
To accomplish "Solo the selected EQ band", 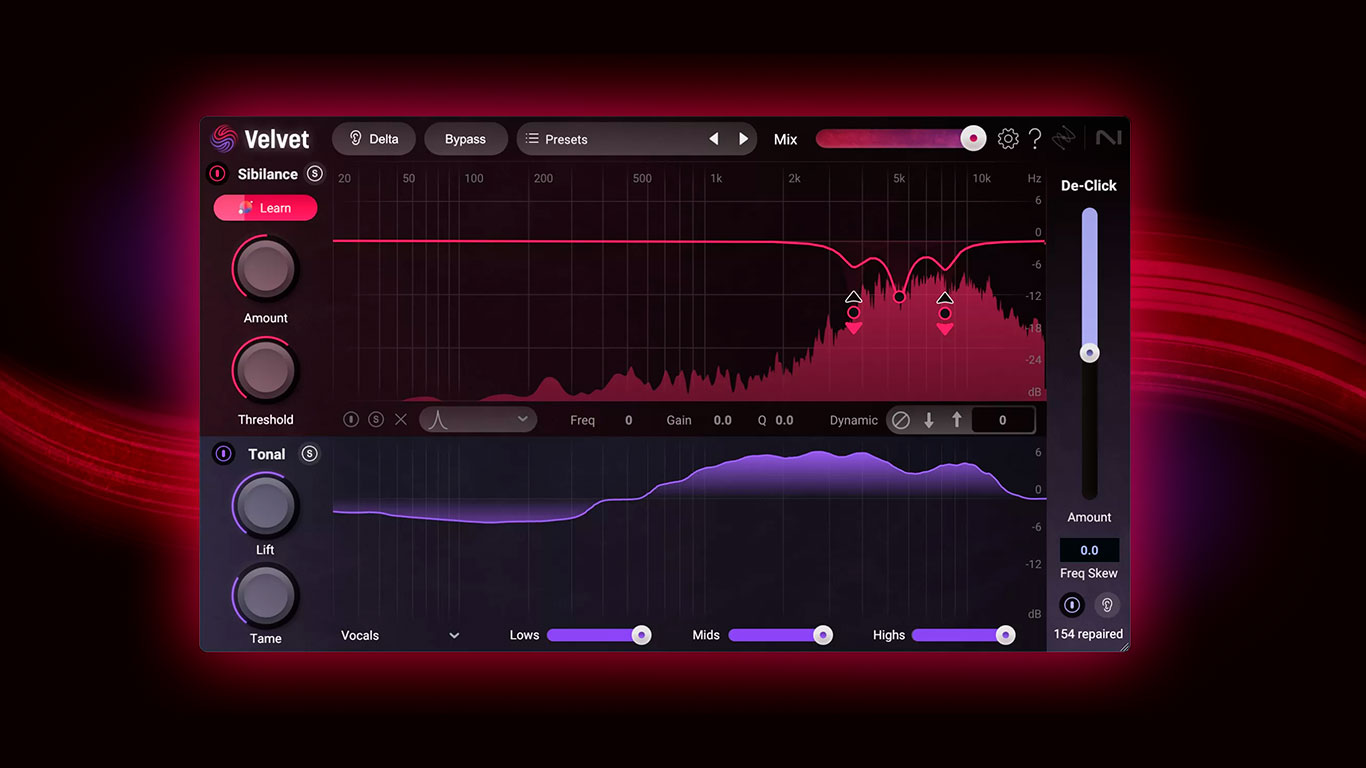I will click(376, 420).
